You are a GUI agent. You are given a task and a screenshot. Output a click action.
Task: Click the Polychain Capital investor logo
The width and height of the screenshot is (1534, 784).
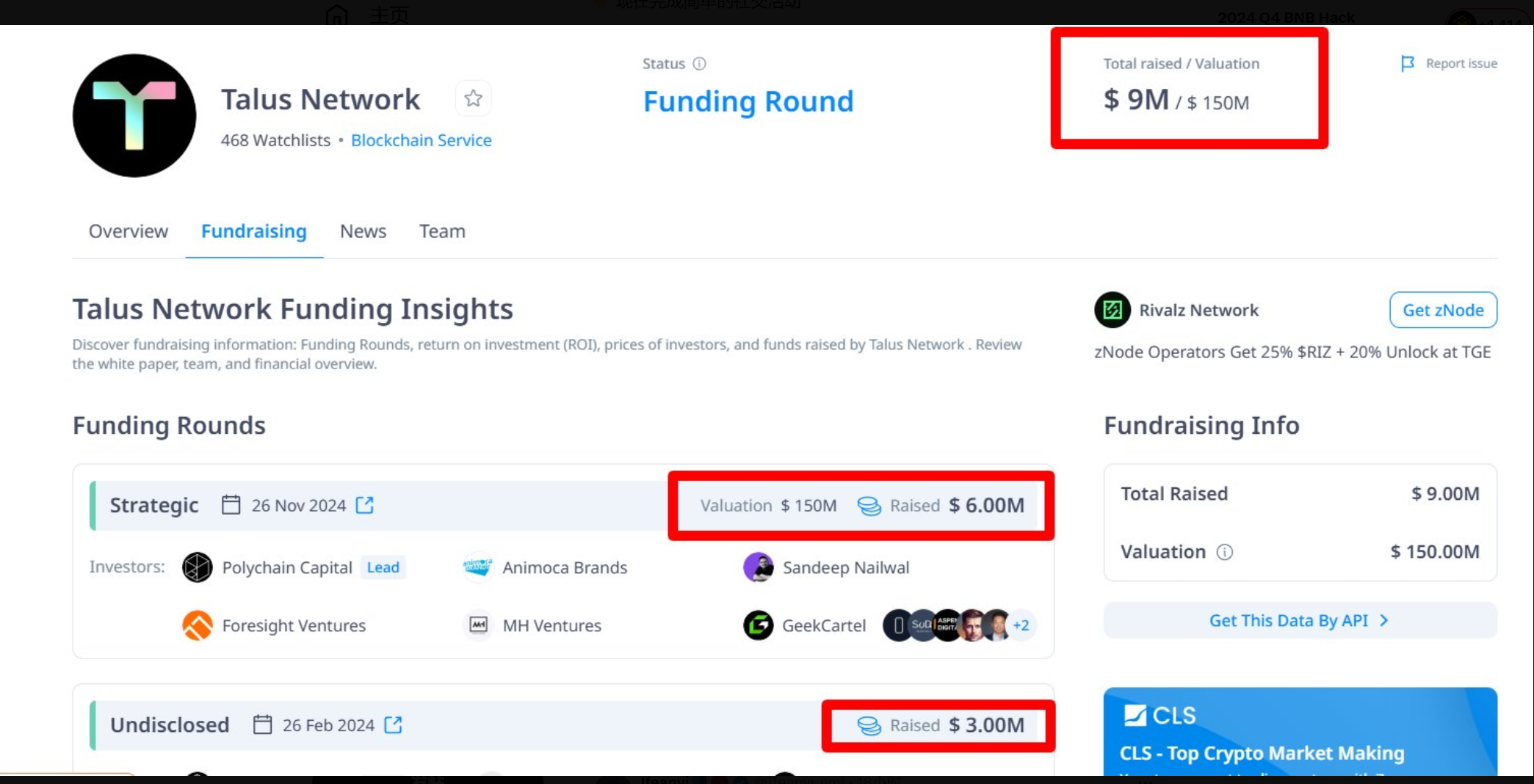coord(197,567)
